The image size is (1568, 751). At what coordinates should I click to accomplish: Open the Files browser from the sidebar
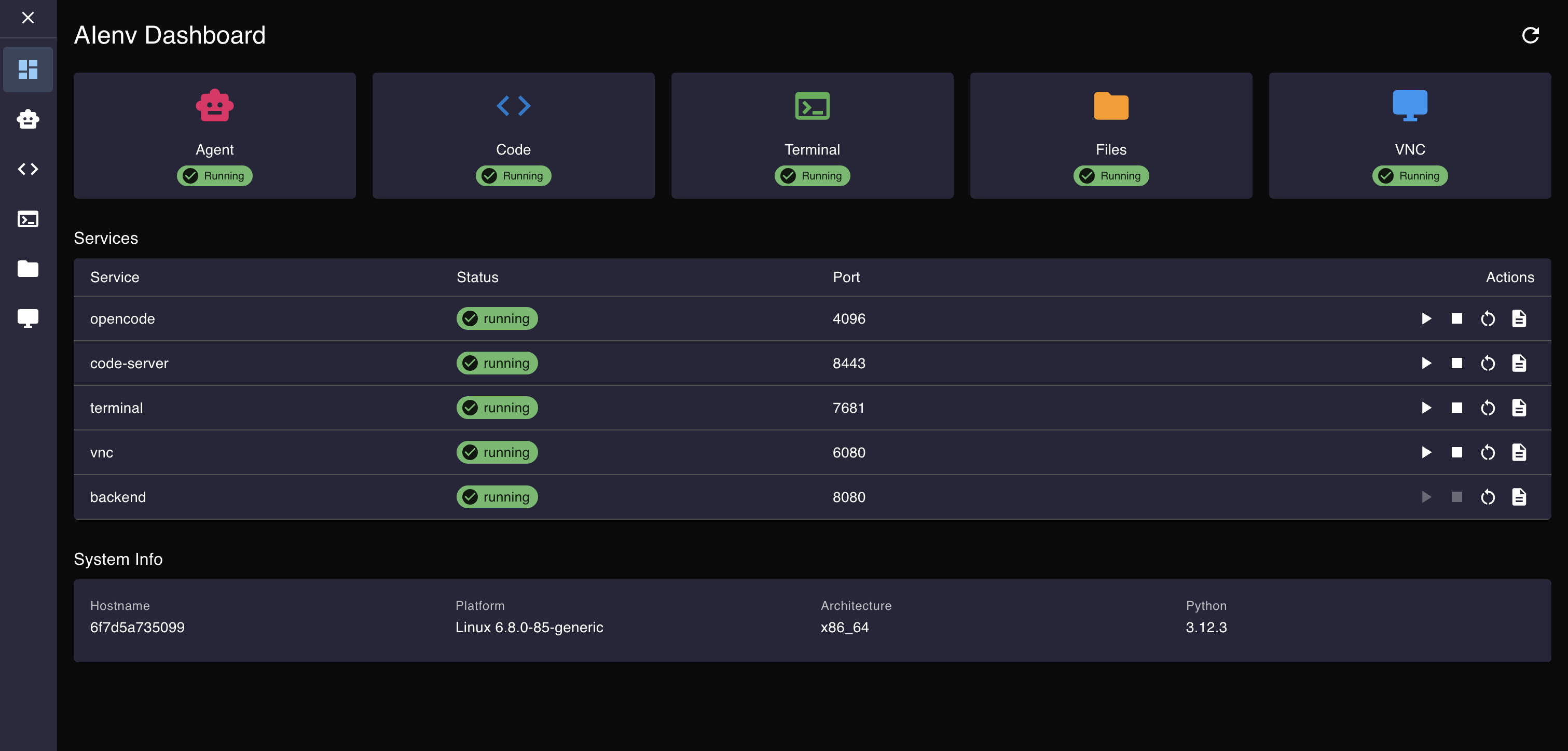pyautogui.click(x=28, y=269)
